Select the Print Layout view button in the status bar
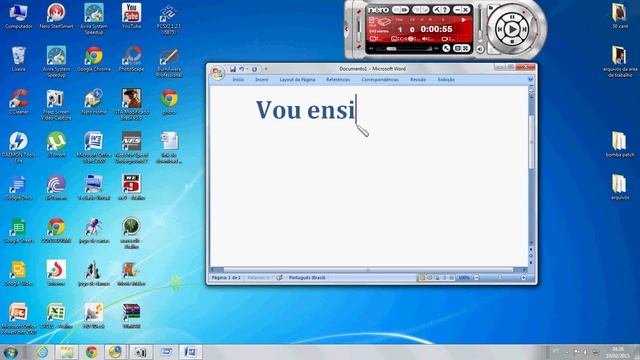Image resolution: width=640 pixels, height=360 pixels. 422,278
